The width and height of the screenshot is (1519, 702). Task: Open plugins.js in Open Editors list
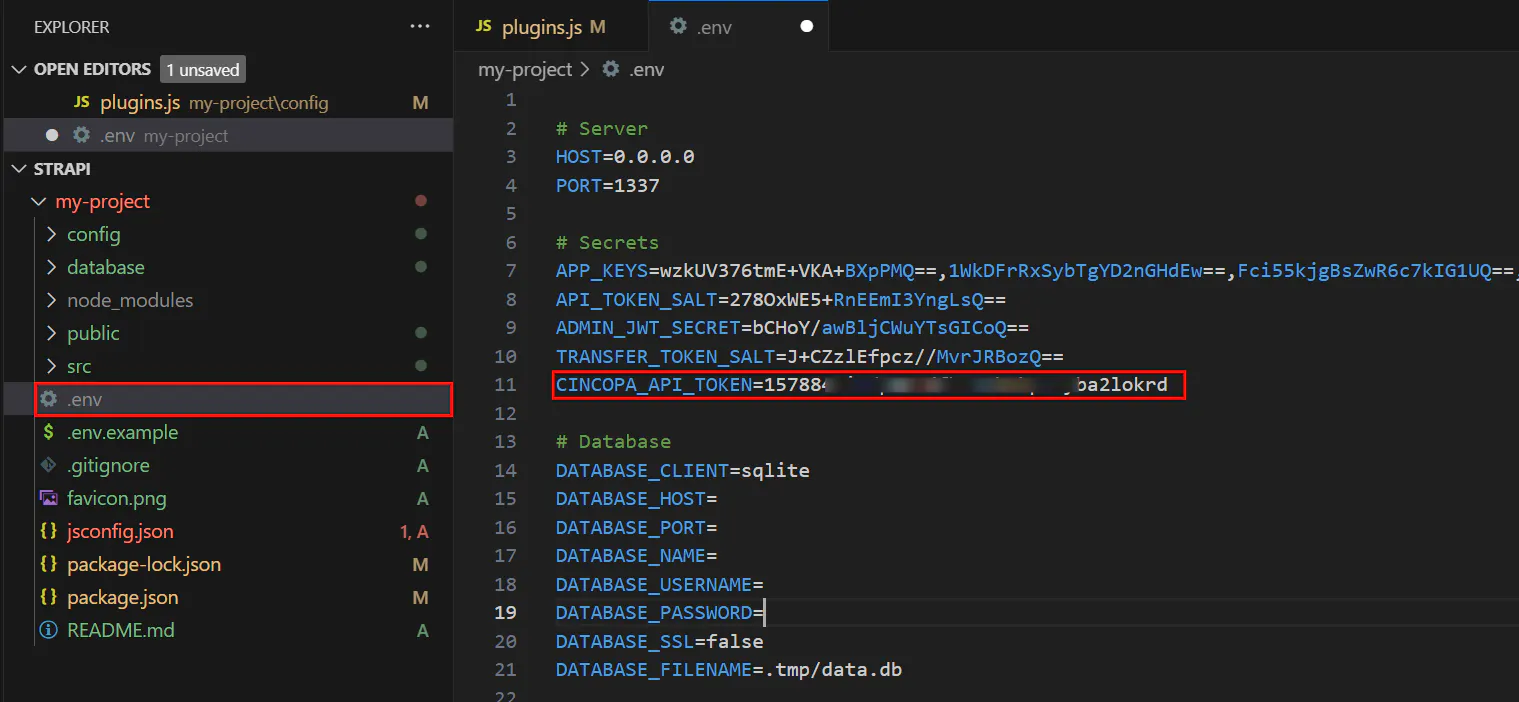[x=226, y=102]
